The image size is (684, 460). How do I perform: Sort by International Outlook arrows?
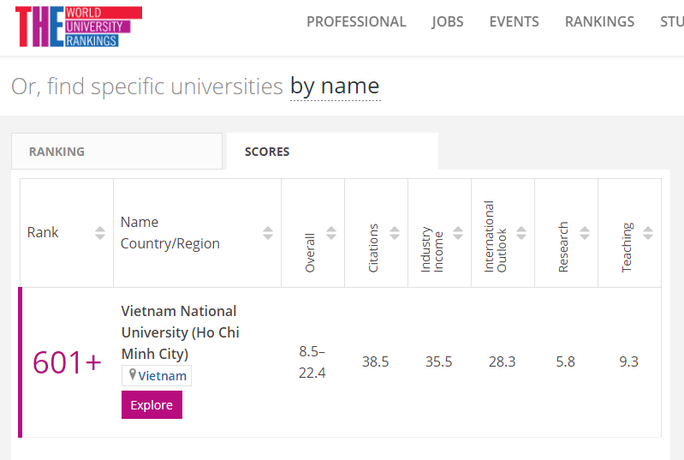click(x=520, y=233)
